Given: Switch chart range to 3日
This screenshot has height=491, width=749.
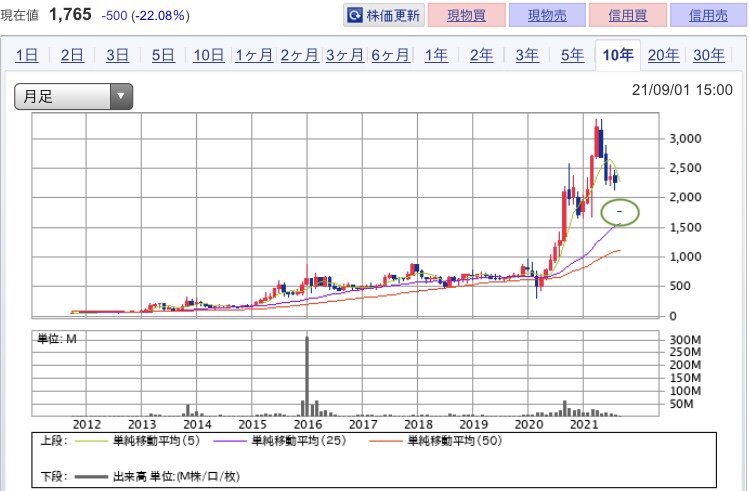Looking at the screenshot, I should 118,55.
